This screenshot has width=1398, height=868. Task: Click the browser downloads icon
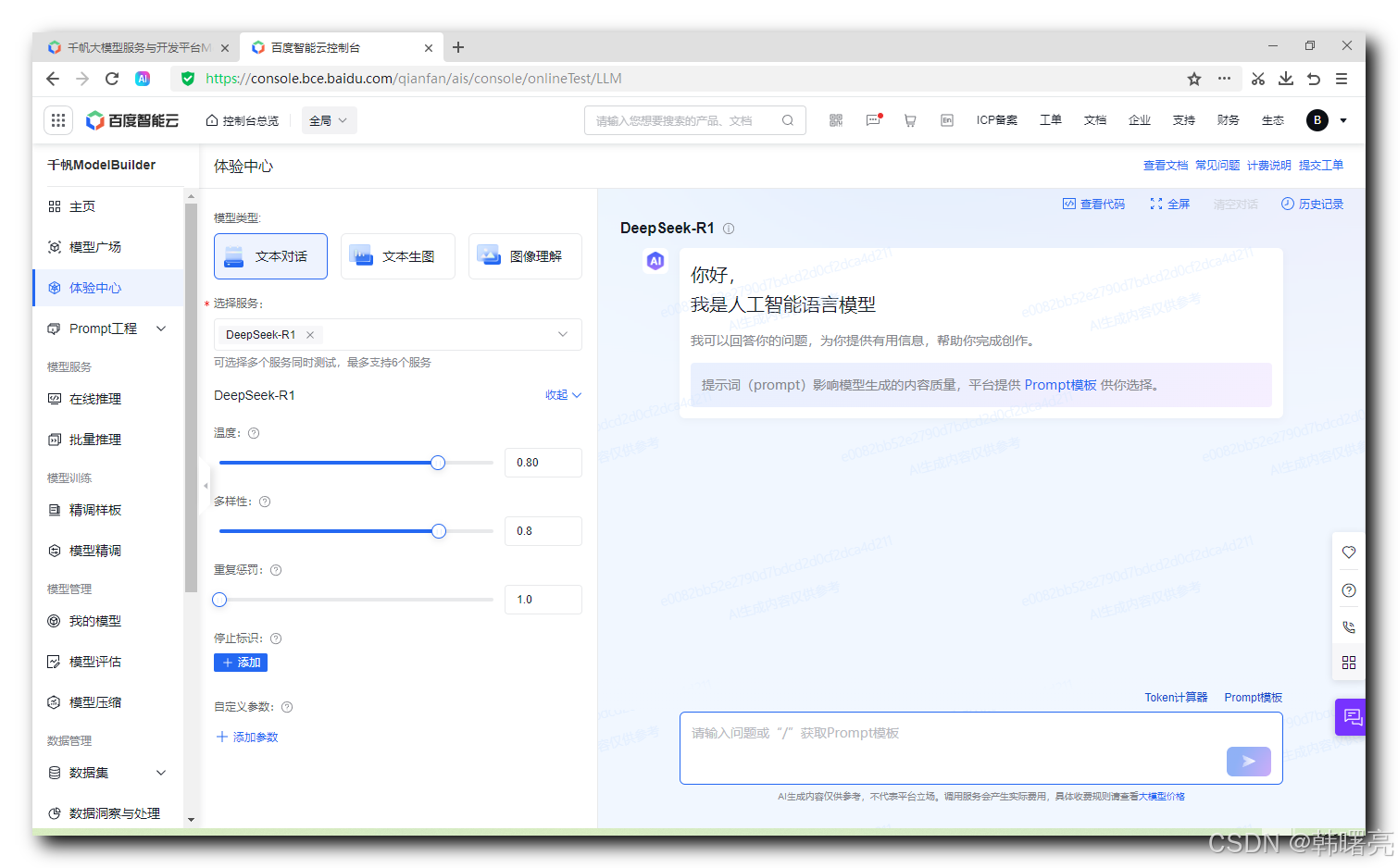coord(1286,79)
